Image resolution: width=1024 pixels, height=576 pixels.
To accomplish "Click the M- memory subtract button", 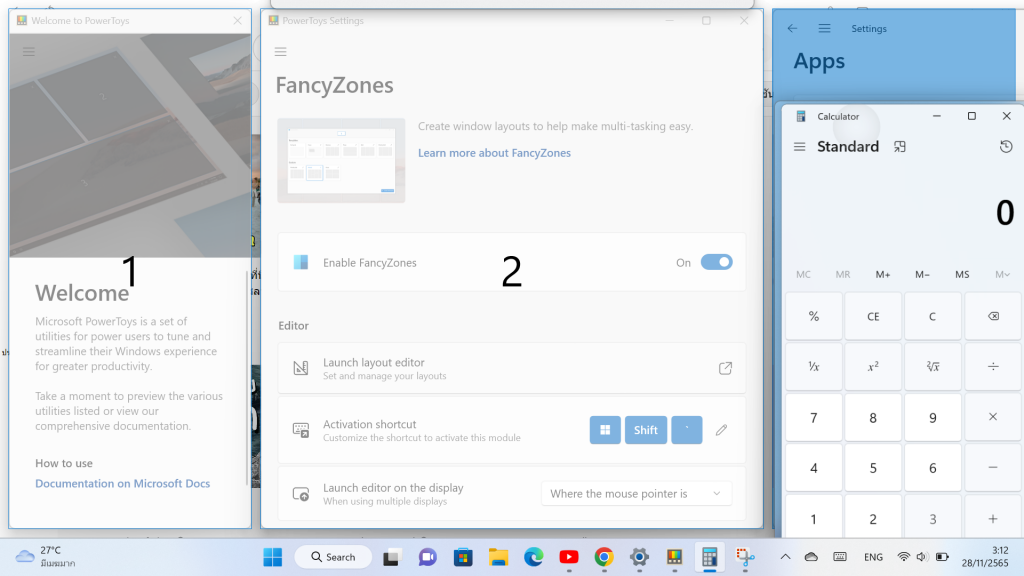I will 922,274.
